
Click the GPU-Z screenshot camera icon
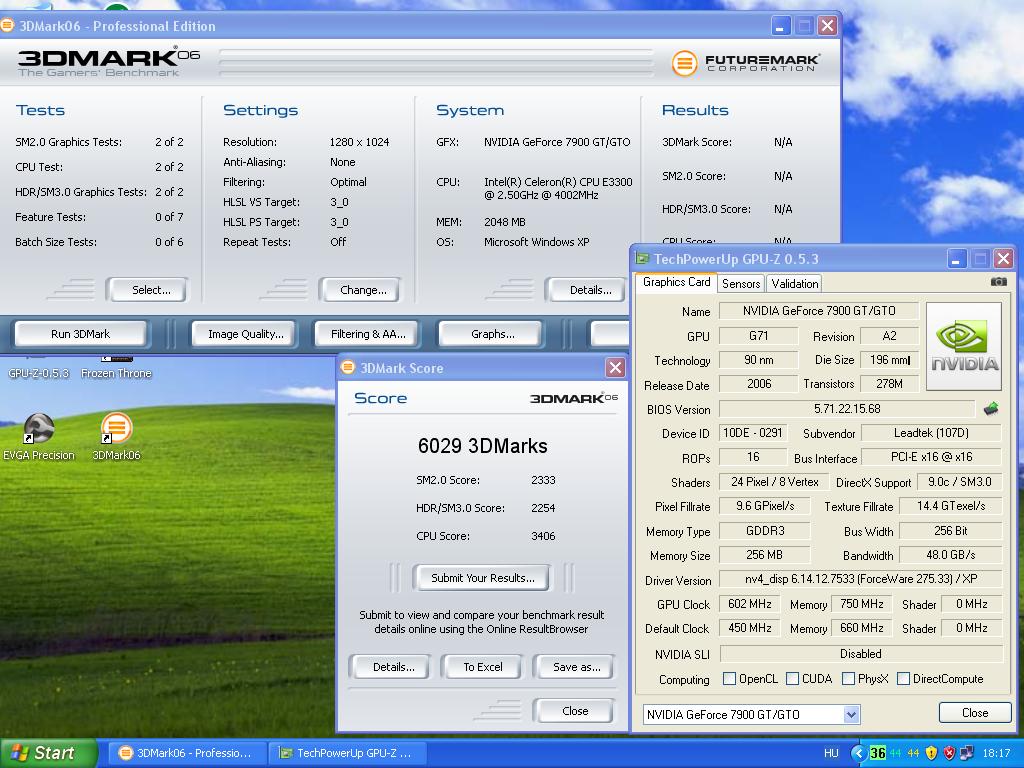tap(999, 282)
